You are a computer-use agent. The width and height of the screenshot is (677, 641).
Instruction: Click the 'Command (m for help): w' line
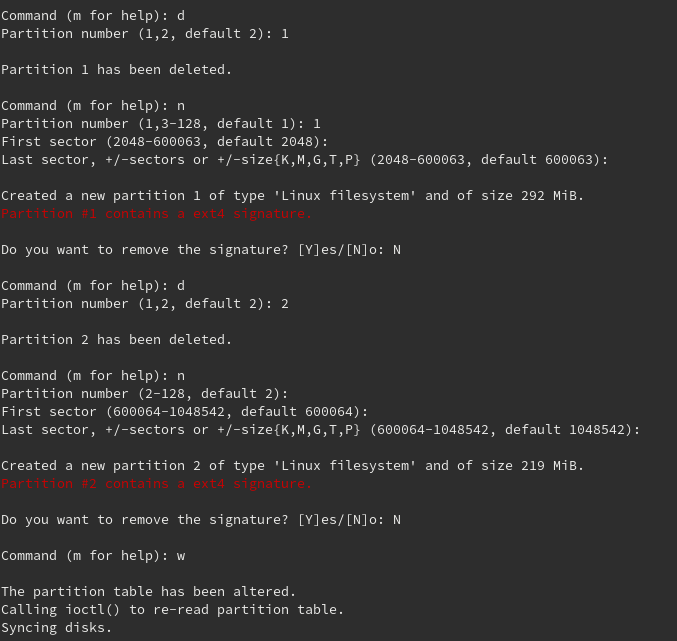point(92,556)
